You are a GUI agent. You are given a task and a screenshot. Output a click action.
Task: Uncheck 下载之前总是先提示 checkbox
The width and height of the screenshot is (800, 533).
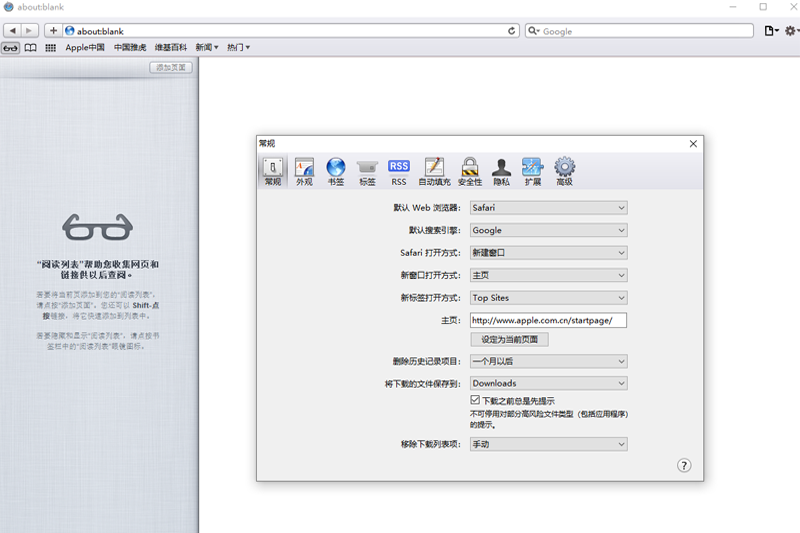[x=476, y=400]
